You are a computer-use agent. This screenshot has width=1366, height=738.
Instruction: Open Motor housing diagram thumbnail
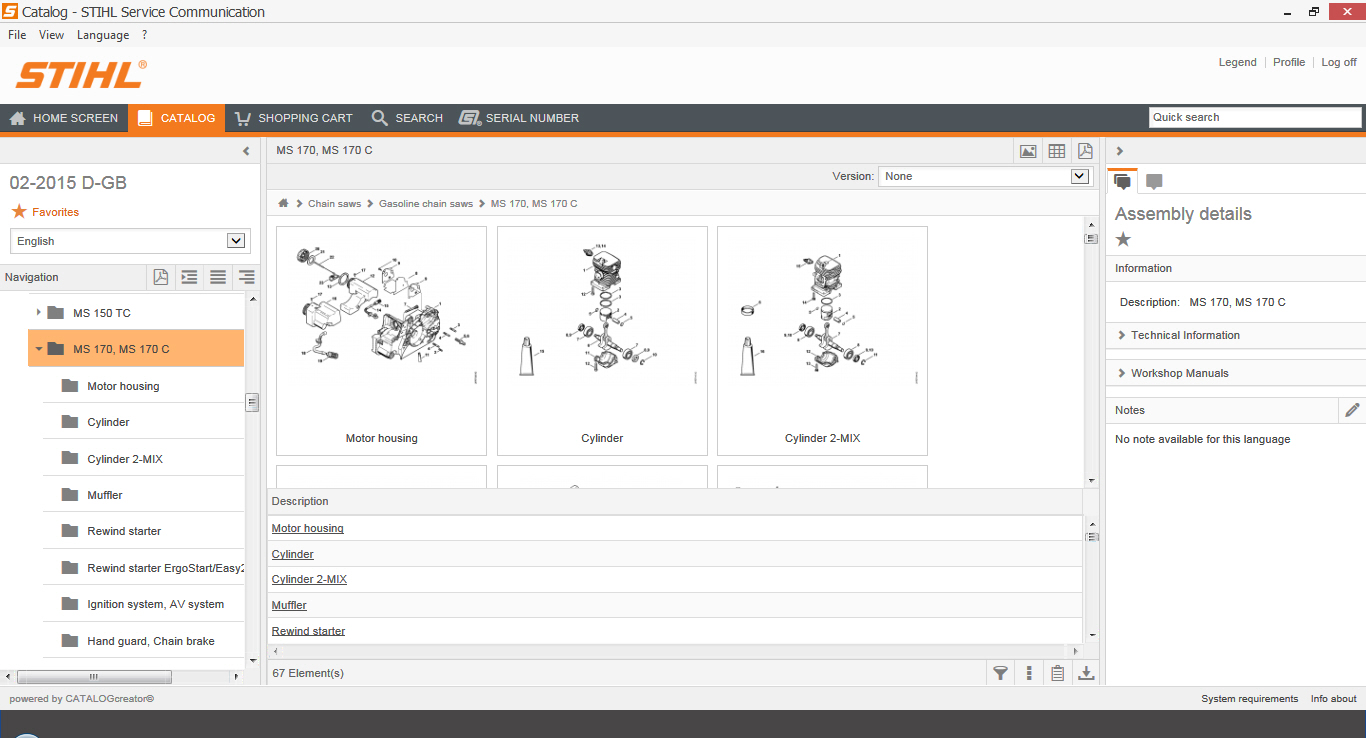point(381,341)
